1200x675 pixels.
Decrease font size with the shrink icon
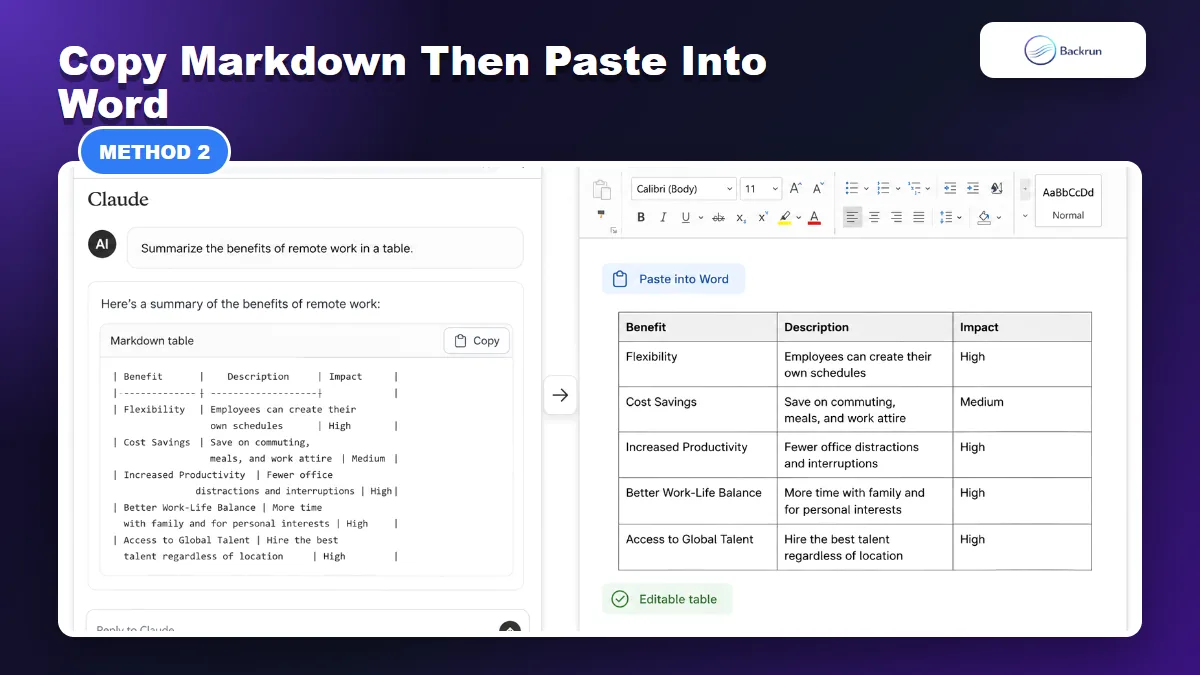click(818, 188)
